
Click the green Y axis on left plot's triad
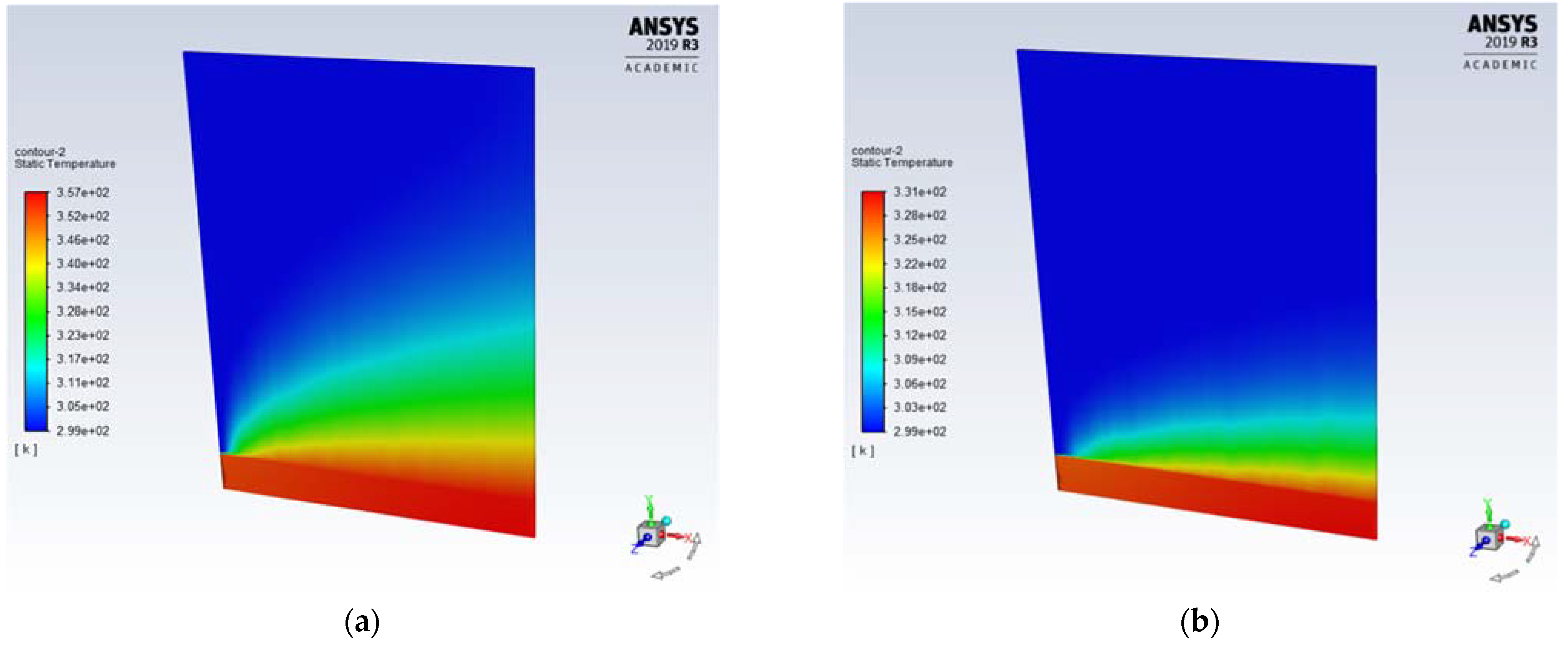point(649,508)
